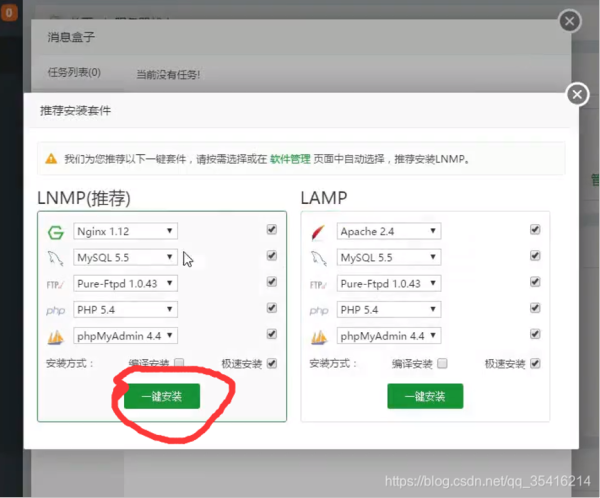Click the orange 0 notification badge
The width and height of the screenshot is (600, 498).
coord(9,13)
